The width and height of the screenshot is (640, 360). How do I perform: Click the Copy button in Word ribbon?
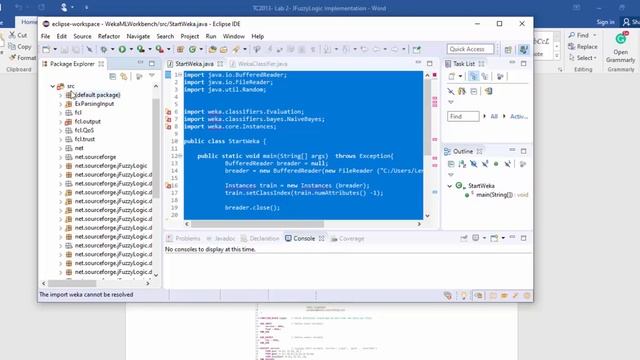click(x=20, y=47)
